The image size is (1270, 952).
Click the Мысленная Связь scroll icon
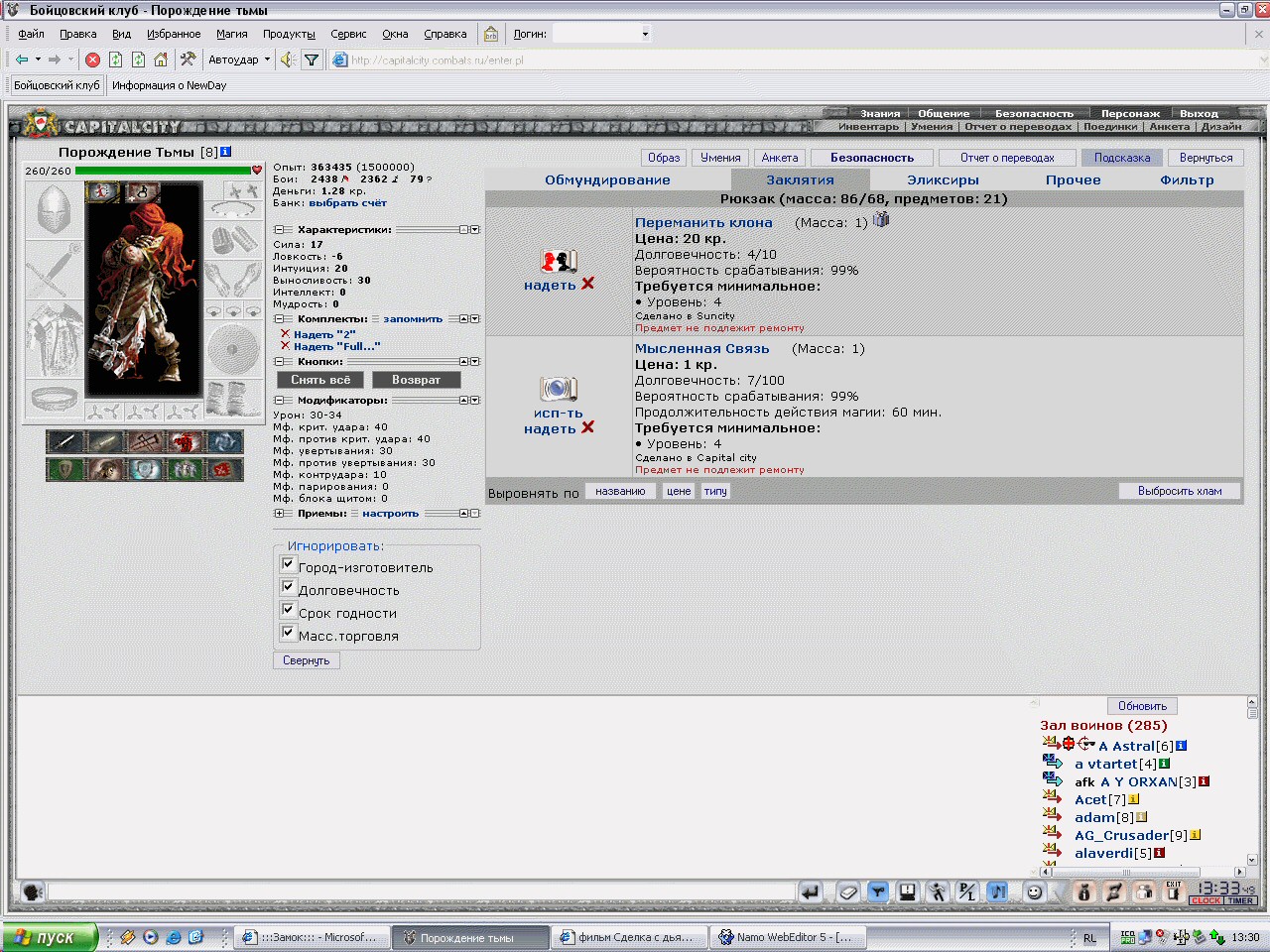(x=559, y=389)
